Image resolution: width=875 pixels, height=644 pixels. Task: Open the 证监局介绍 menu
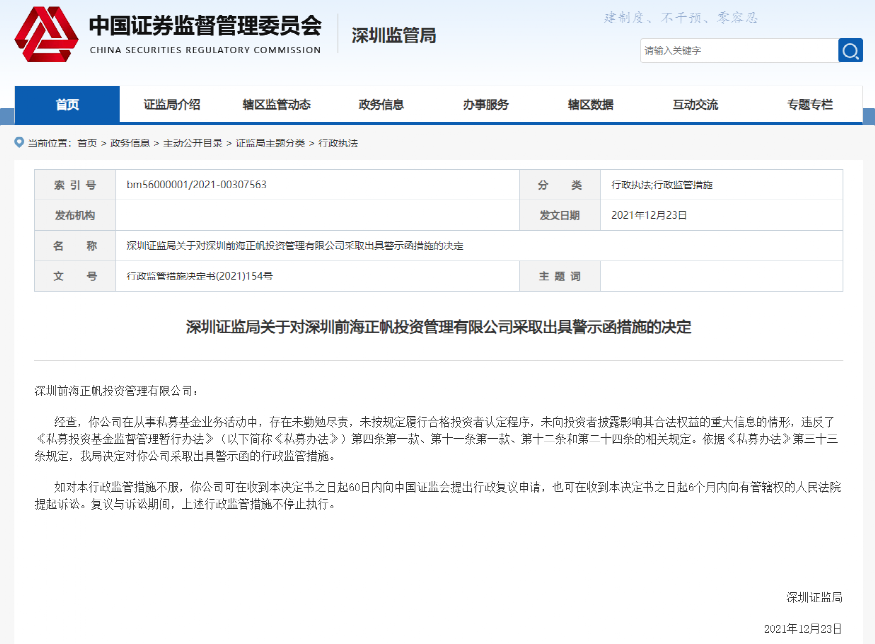(x=172, y=104)
